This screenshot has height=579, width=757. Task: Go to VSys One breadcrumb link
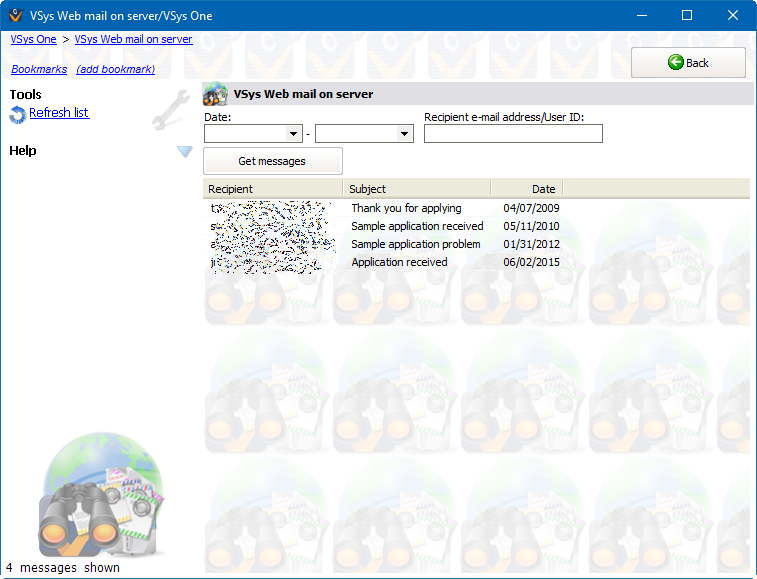pos(33,40)
